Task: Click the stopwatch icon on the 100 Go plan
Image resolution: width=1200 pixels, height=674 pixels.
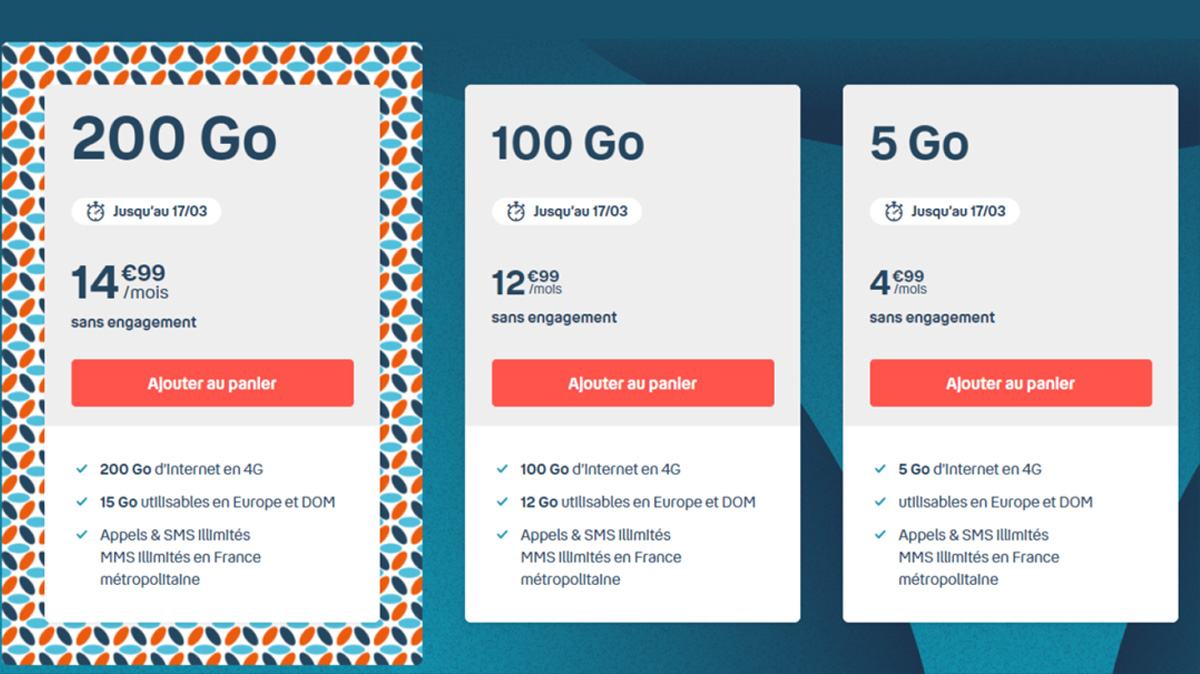Action: [x=516, y=211]
